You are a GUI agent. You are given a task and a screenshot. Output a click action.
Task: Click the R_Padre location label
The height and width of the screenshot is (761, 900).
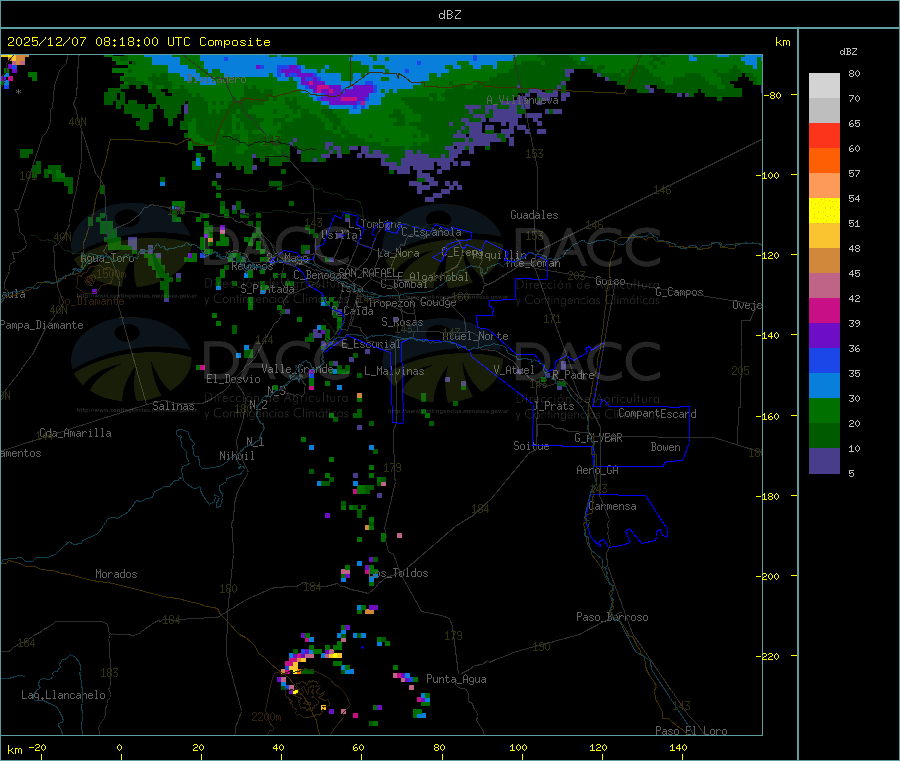(573, 375)
